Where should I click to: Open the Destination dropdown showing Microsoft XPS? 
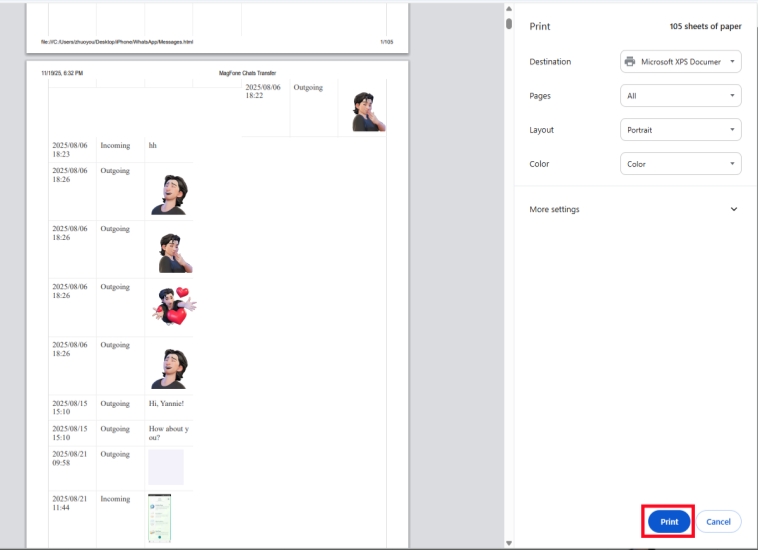[680, 62]
